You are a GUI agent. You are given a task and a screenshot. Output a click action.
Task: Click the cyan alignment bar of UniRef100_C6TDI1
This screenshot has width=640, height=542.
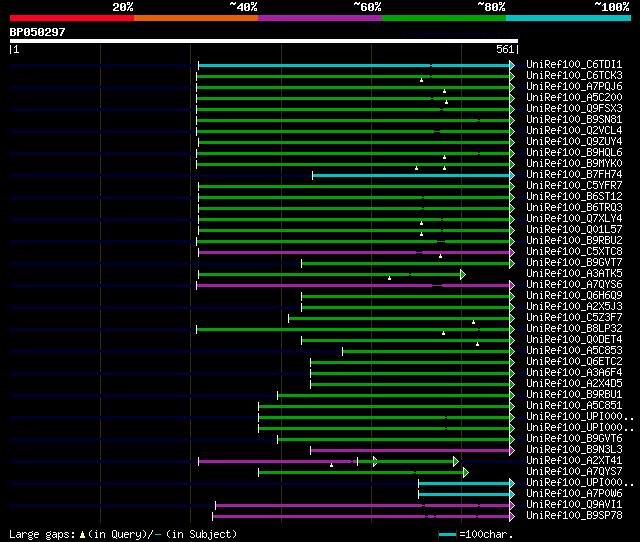pos(354,65)
